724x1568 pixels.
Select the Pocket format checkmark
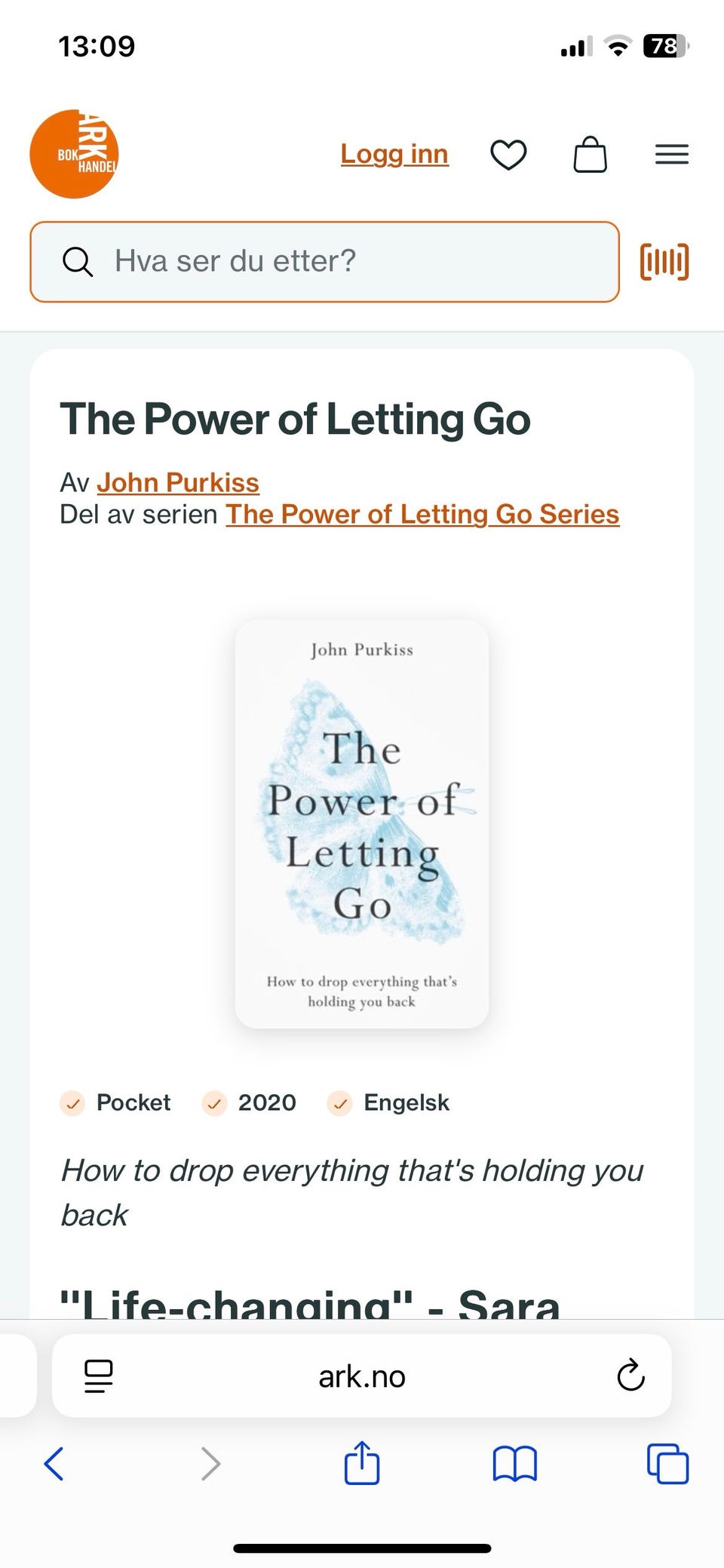click(x=72, y=1103)
